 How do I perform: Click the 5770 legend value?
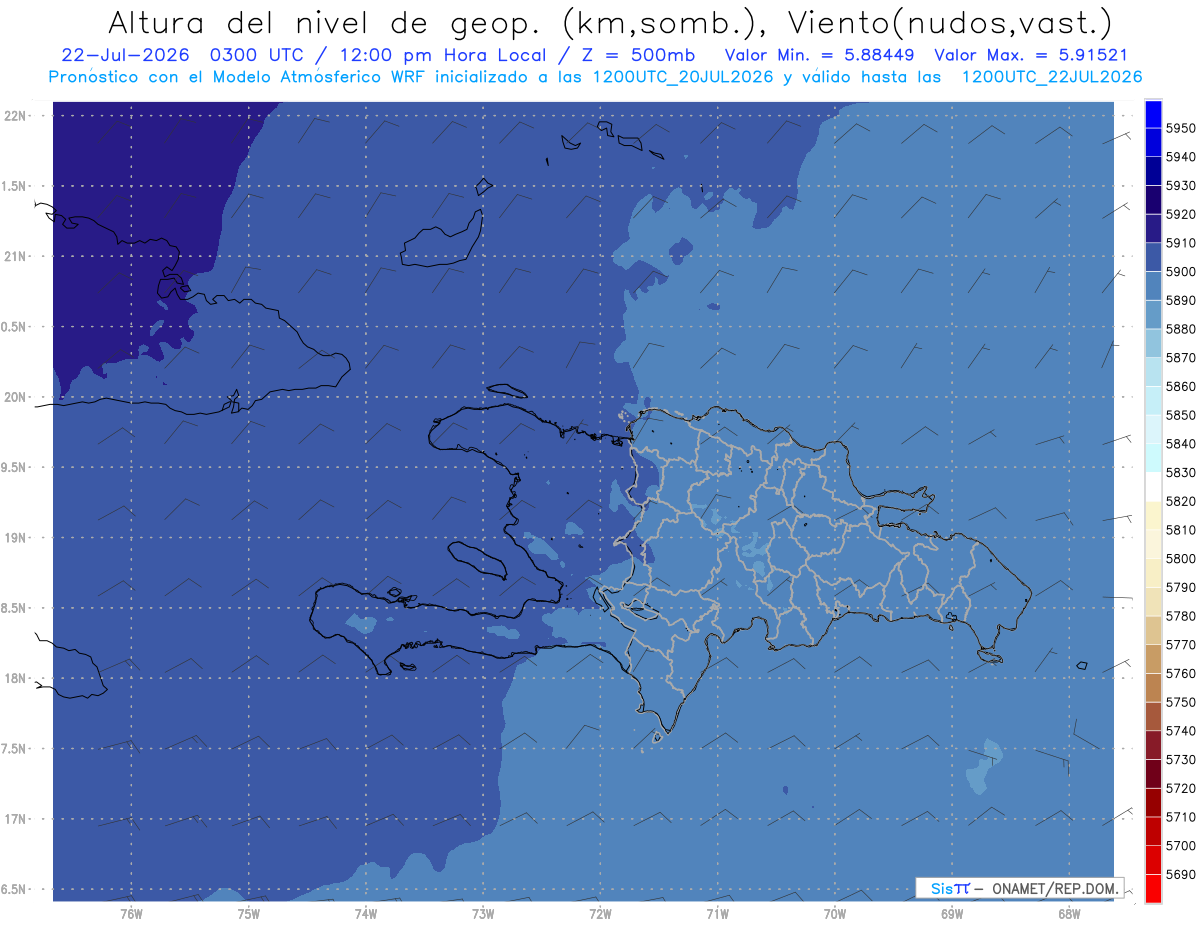tap(1181, 645)
